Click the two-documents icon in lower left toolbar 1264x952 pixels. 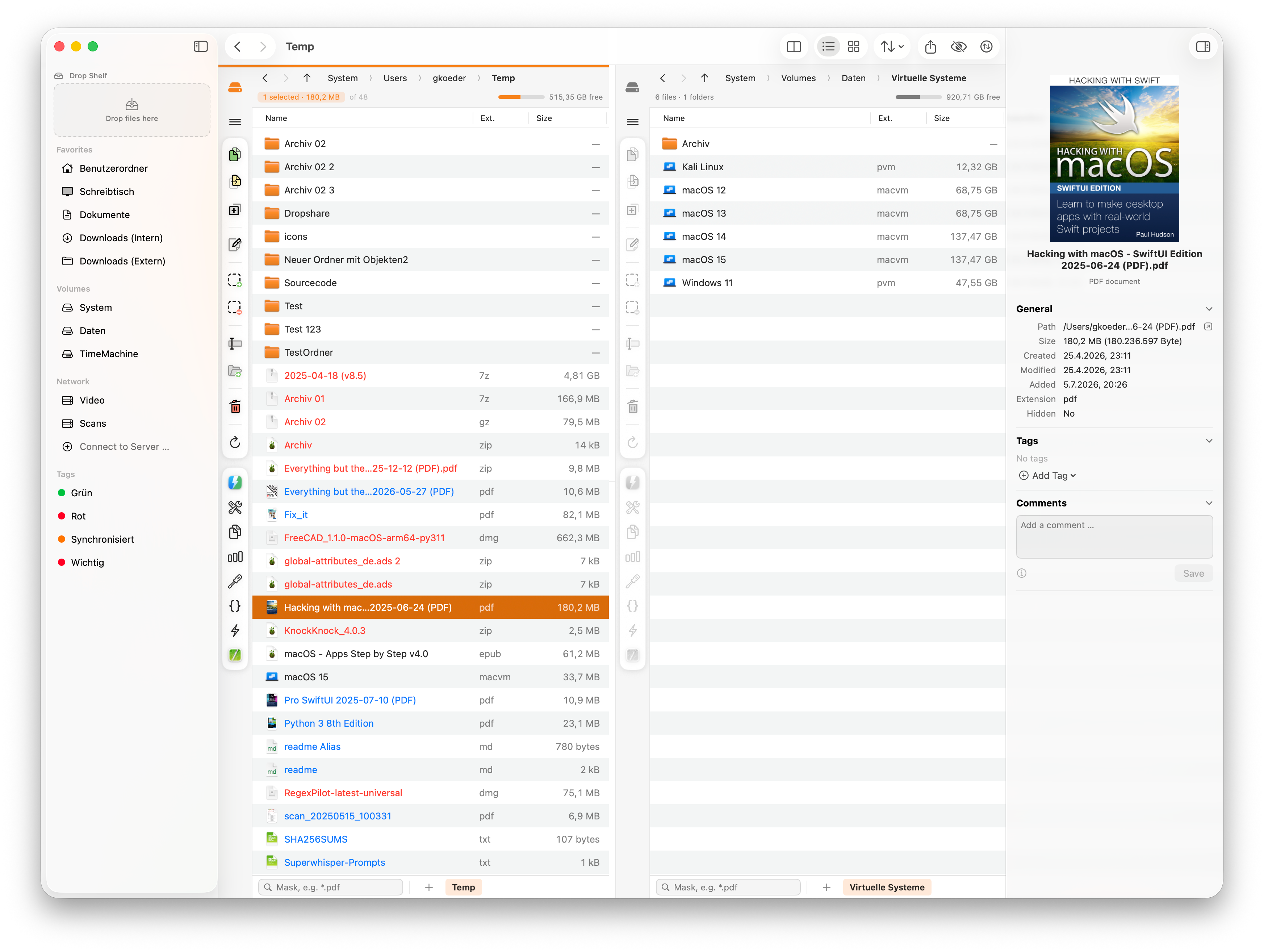click(x=235, y=532)
